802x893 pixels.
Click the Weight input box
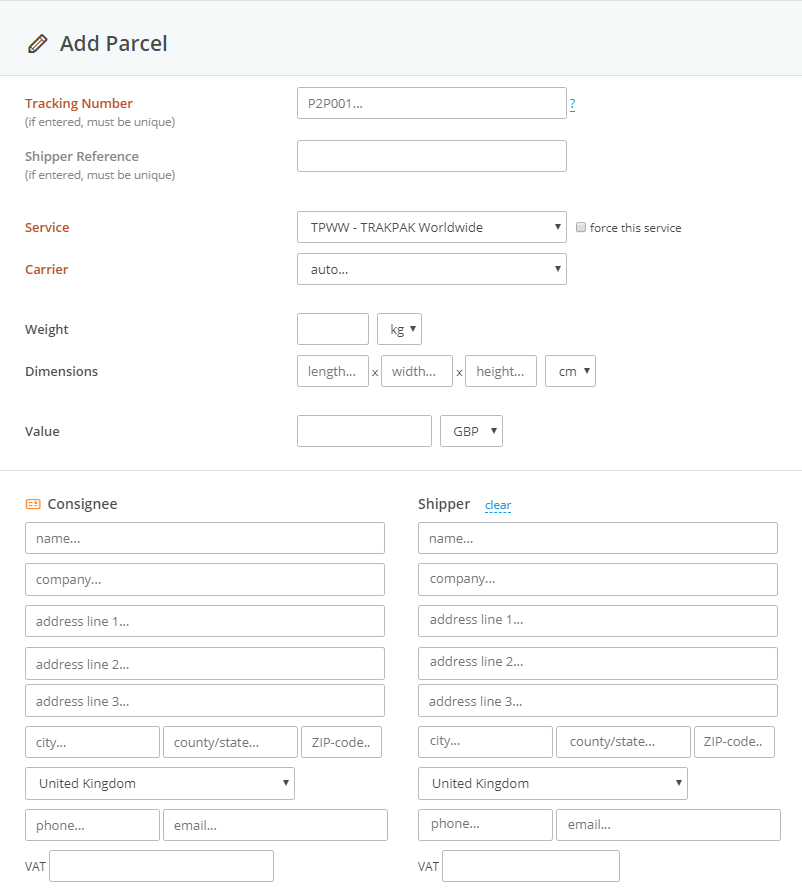point(332,328)
